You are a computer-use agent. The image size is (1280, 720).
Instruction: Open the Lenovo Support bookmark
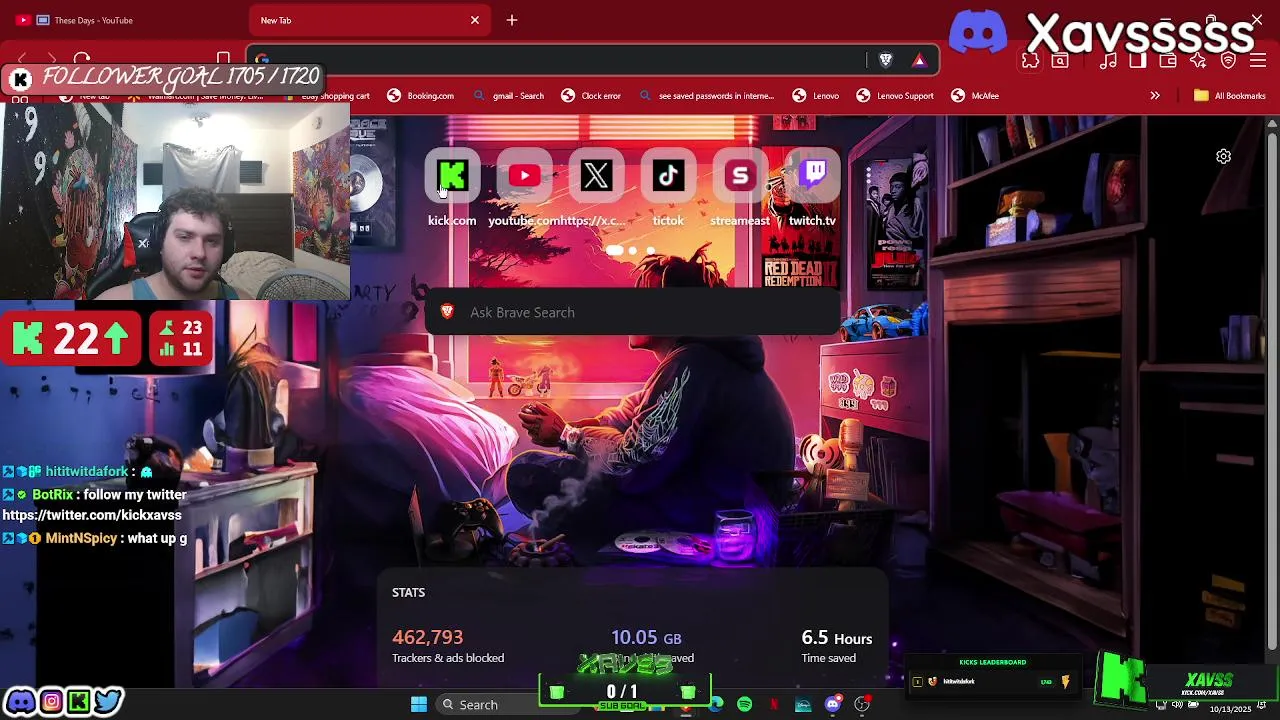[x=895, y=96]
